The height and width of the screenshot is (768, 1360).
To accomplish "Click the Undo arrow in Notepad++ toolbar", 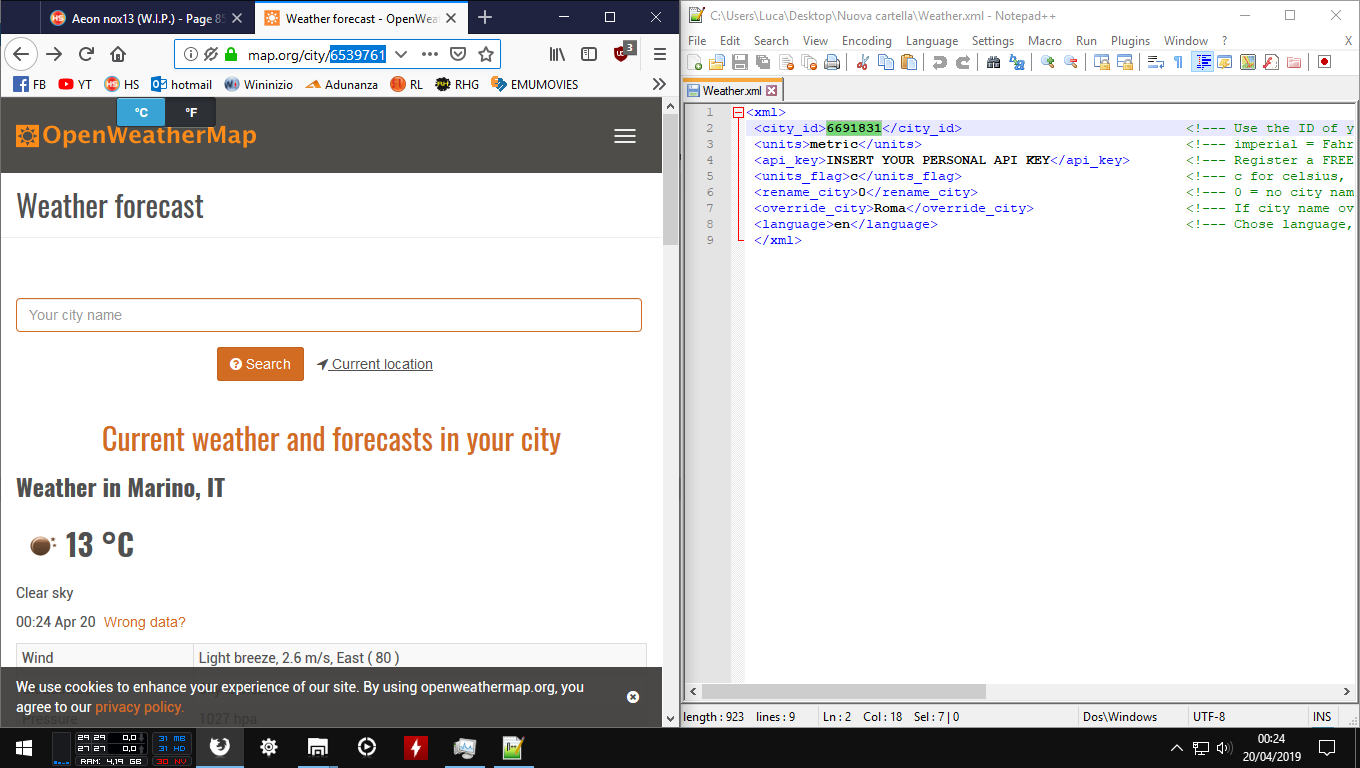I will pos(939,62).
